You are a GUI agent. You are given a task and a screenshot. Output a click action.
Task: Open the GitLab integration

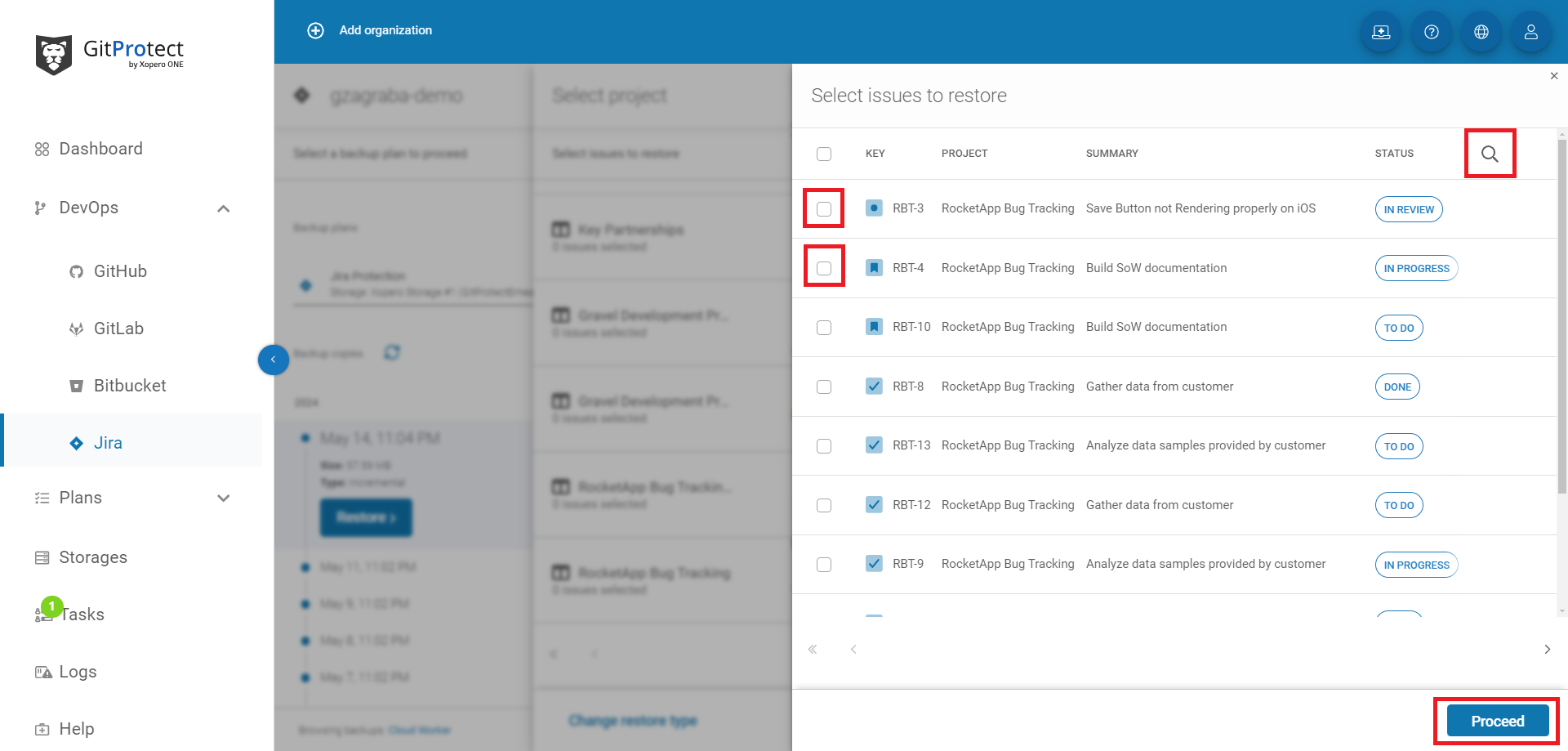click(x=119, y=328)
